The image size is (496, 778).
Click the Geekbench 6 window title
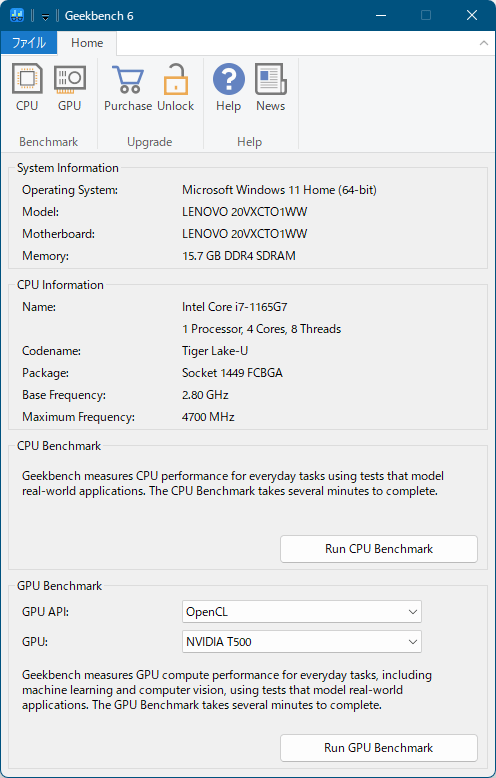pyautogui.click(x=99, y=16)
